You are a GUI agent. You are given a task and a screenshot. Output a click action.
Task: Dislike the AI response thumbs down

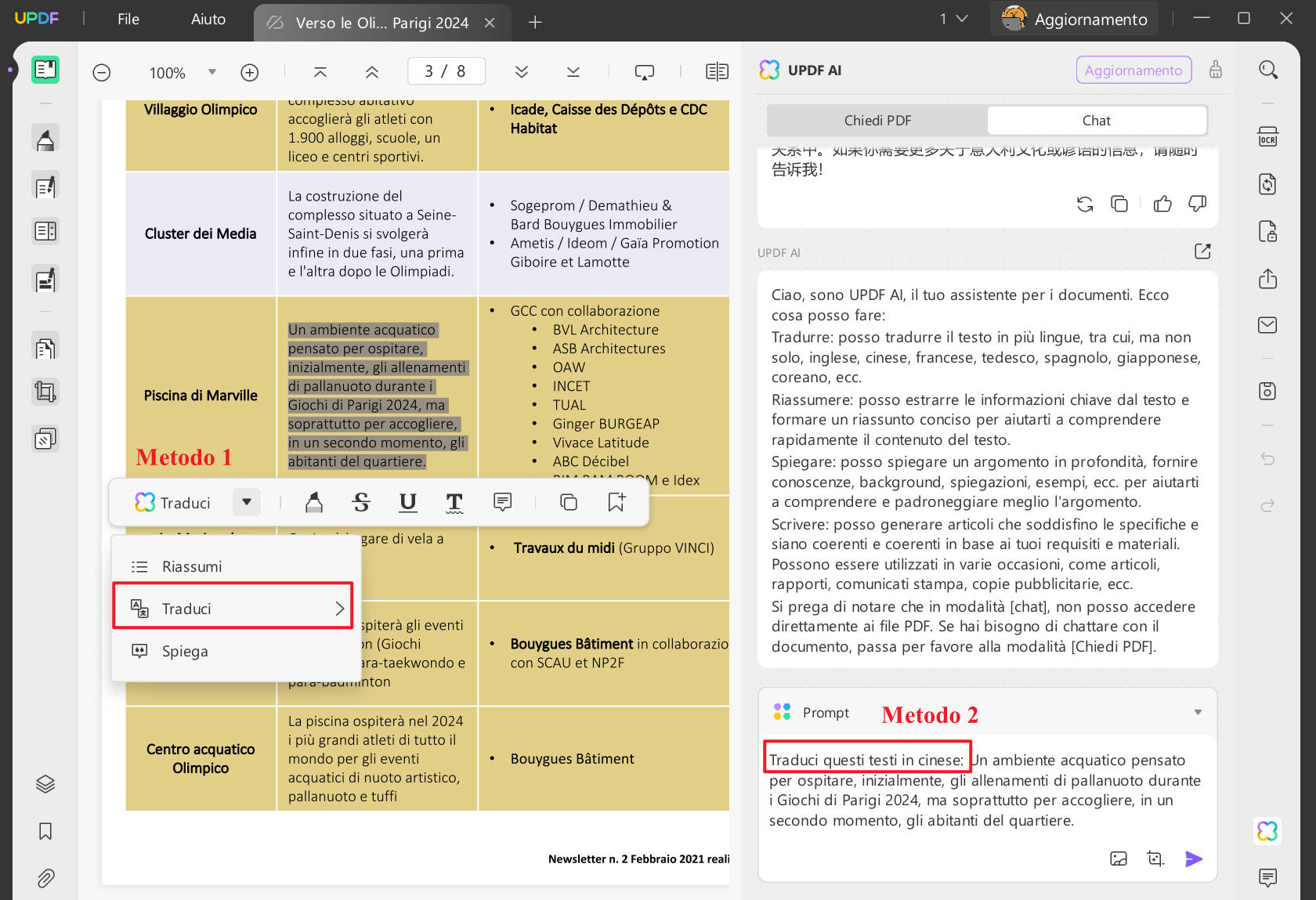[x=1197, y=204]
